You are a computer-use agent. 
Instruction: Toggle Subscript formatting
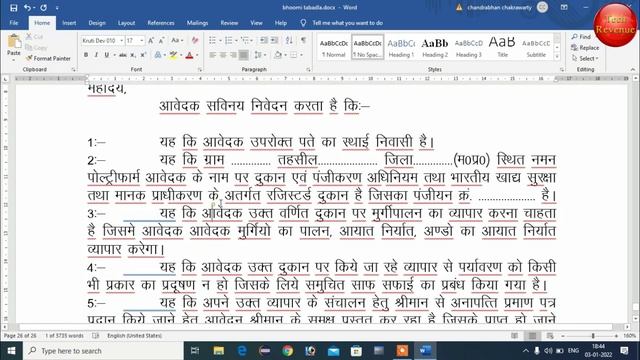[x=133, y=55]
